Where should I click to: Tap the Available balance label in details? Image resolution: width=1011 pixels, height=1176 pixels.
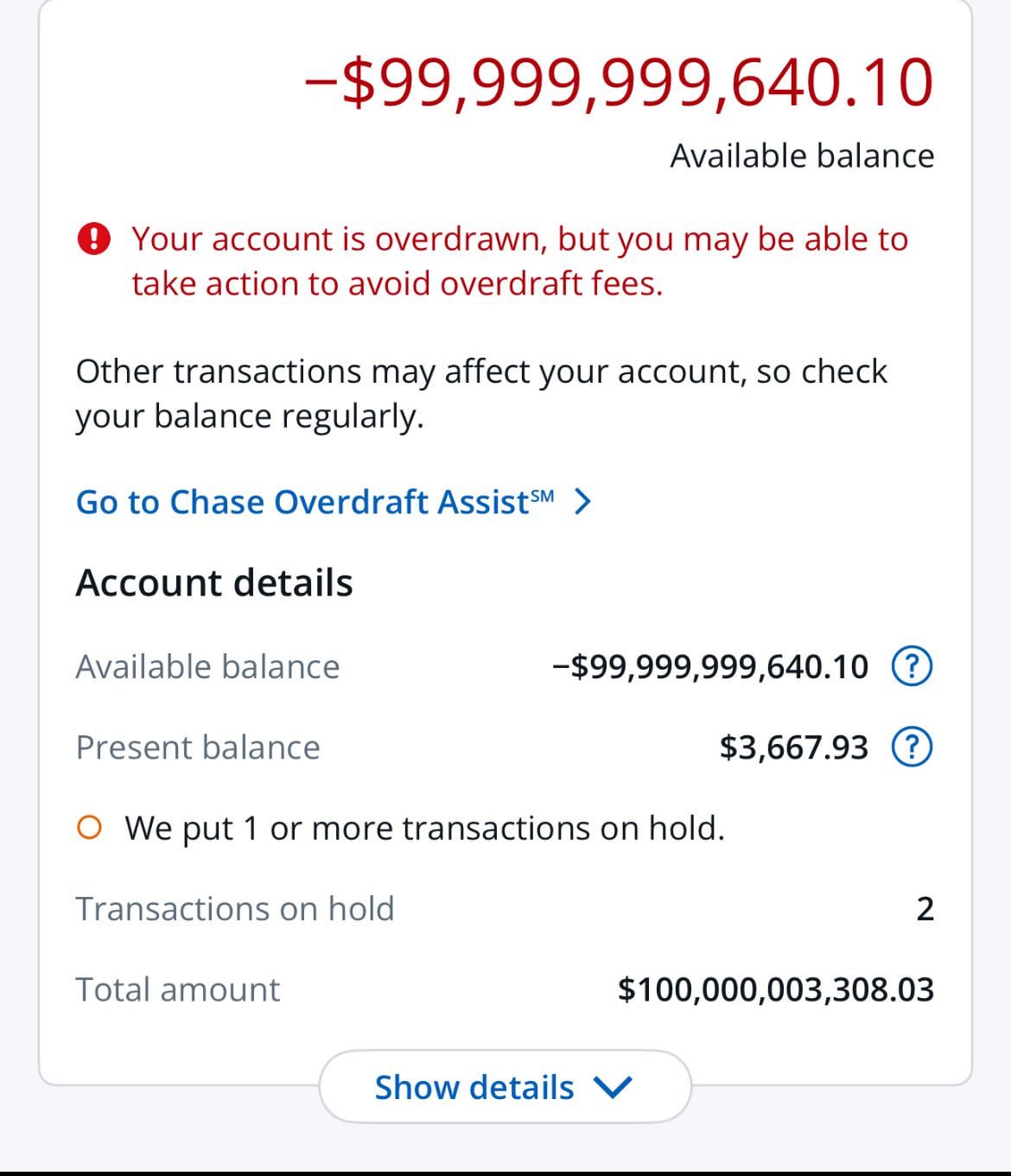pos(207,667)
